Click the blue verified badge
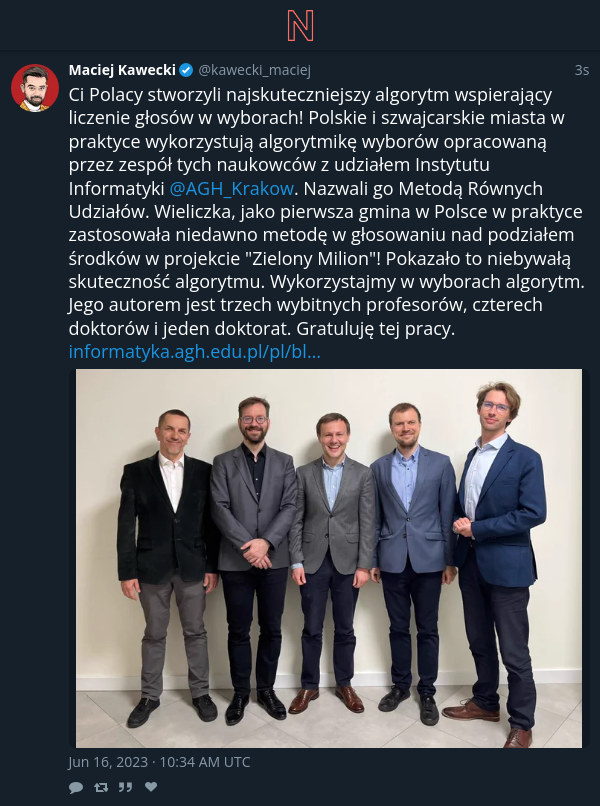 pyautogui.click(x=186, y=70)
